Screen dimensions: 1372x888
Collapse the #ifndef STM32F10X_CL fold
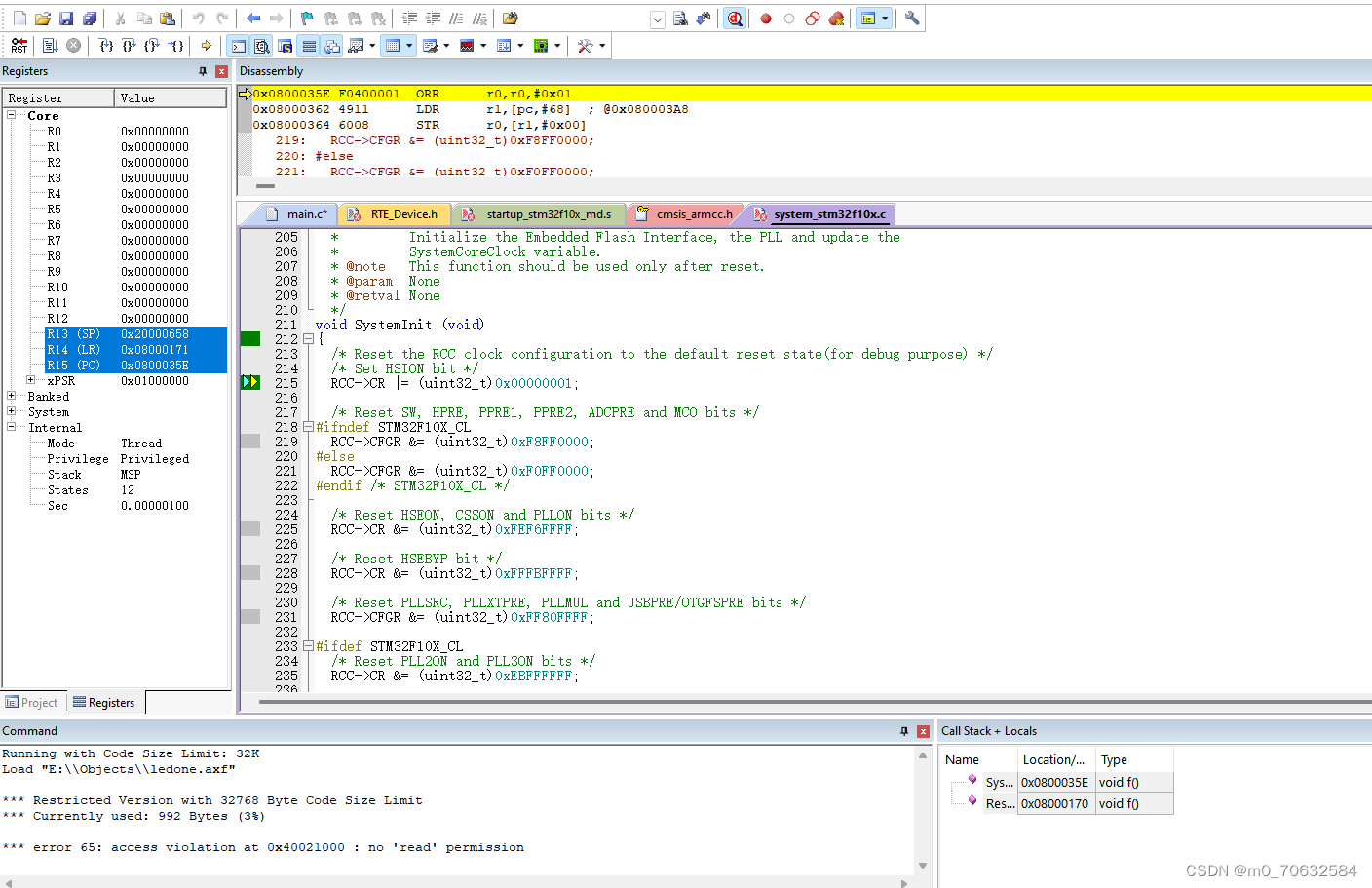coord(308,427)
